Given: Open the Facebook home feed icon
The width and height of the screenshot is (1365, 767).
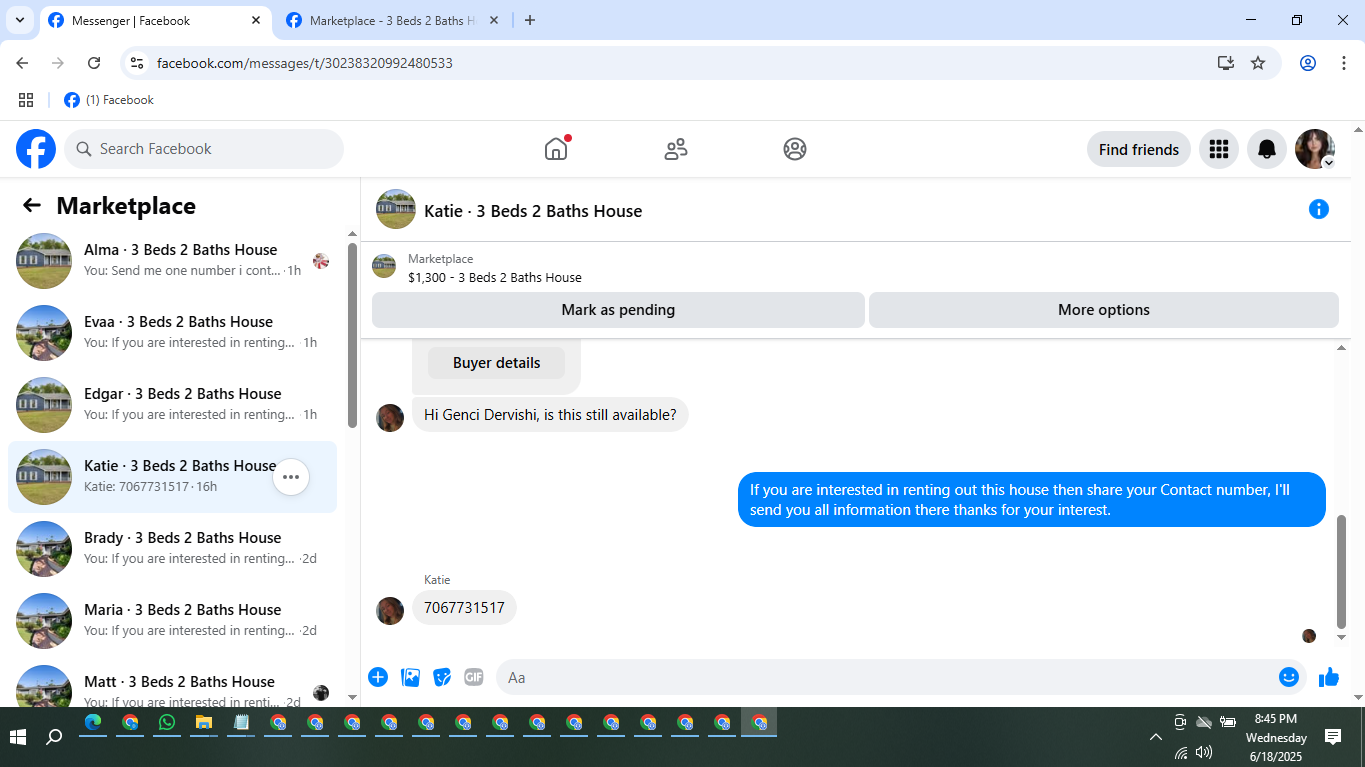Looking at the screenshot, I should [x=556, y=149].
